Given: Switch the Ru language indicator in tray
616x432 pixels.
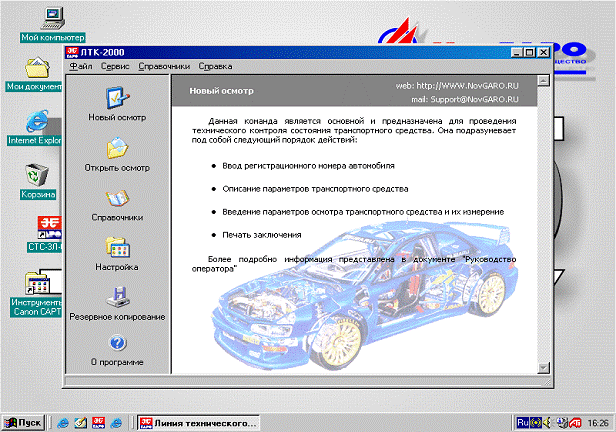Looking at the screenshot, I should click(522, 422).
